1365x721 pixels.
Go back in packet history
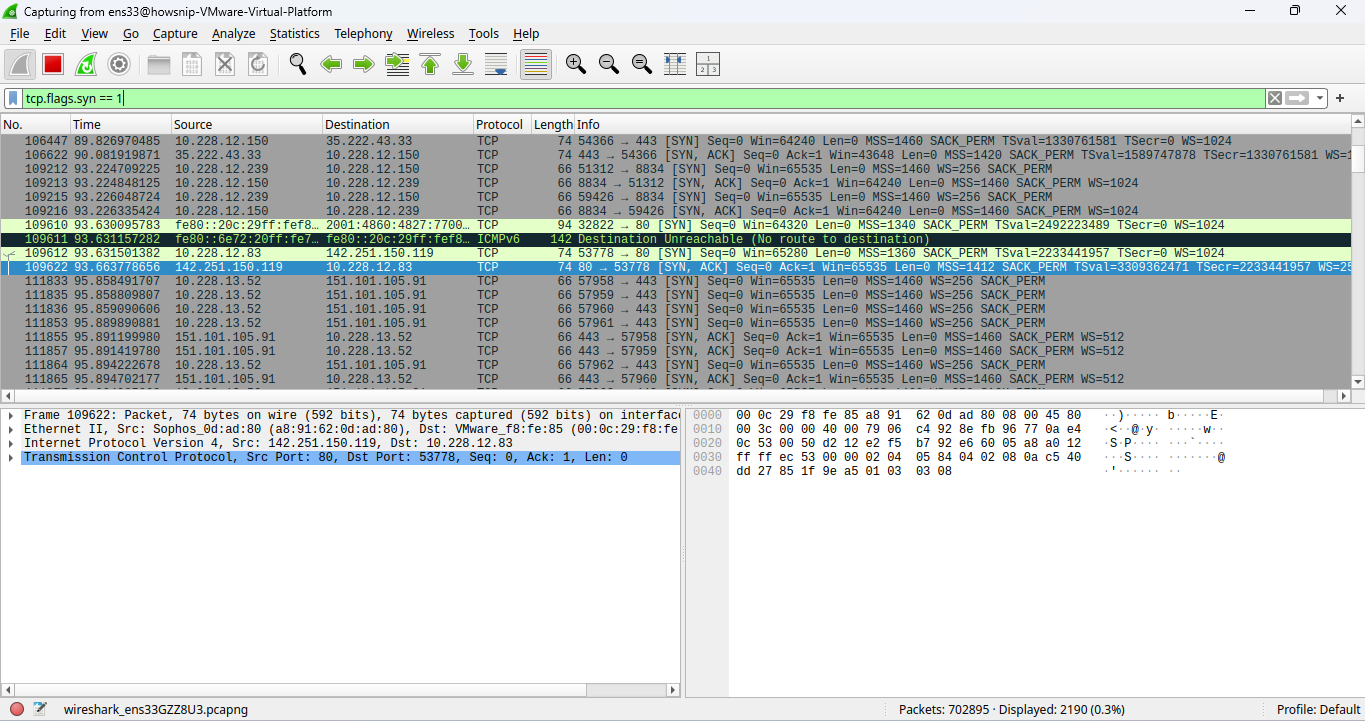[x=331, y=65]
